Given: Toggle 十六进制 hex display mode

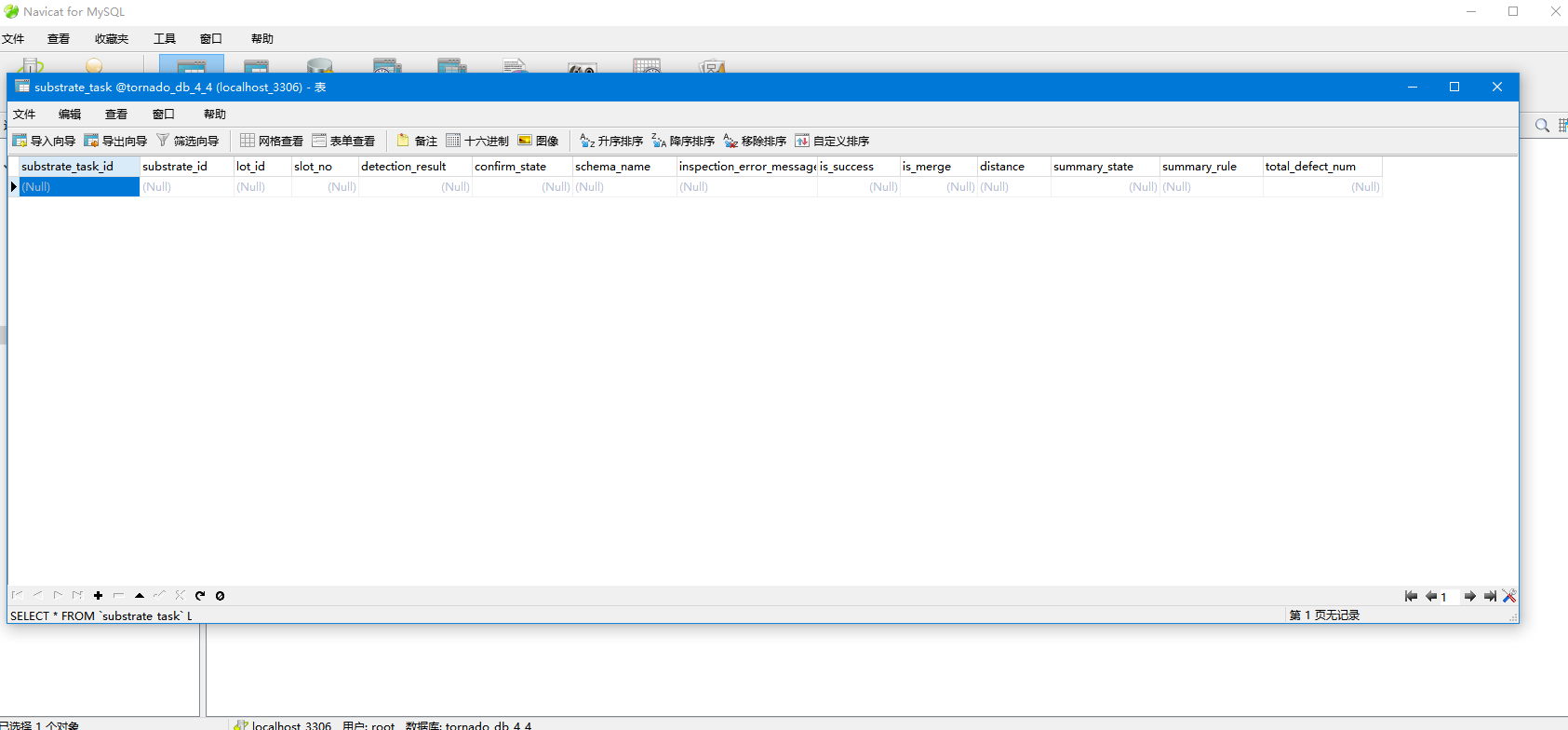Looking at the screenshot, I should [x=477, y=141].
